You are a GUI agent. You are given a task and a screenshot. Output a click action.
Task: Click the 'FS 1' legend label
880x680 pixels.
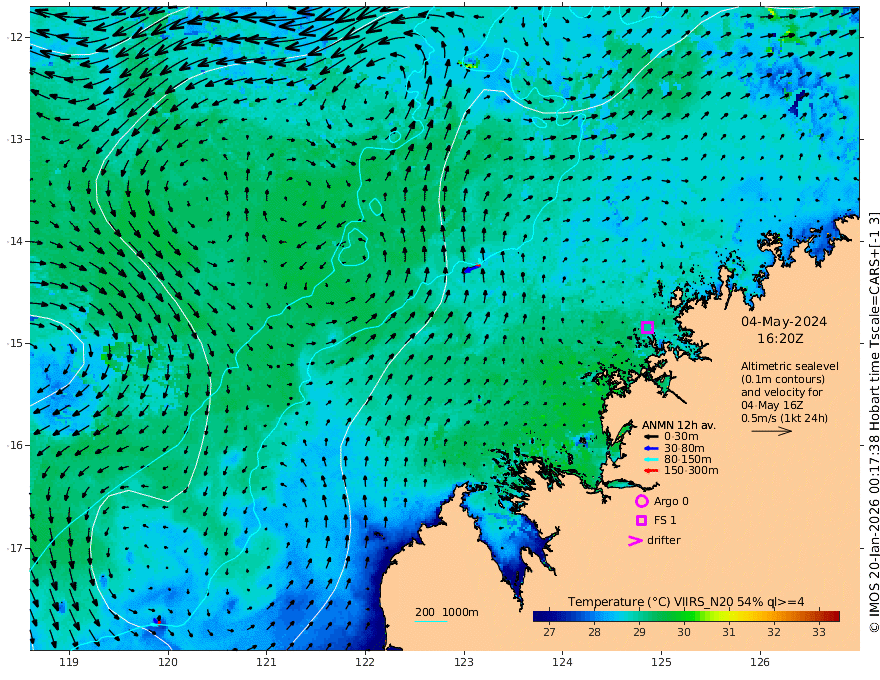click(x=665, y=521)
